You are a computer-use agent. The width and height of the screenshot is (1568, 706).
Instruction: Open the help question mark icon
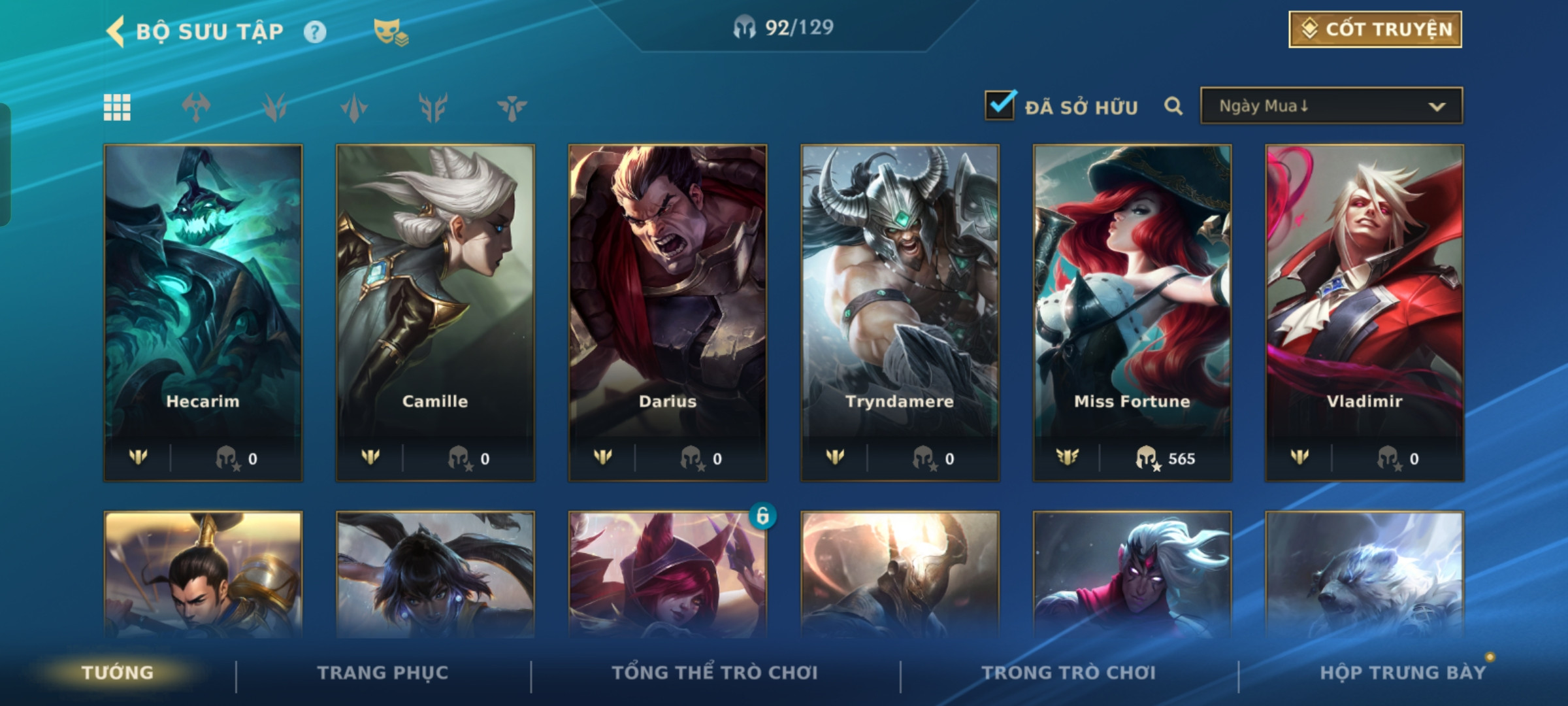(315, 31)
